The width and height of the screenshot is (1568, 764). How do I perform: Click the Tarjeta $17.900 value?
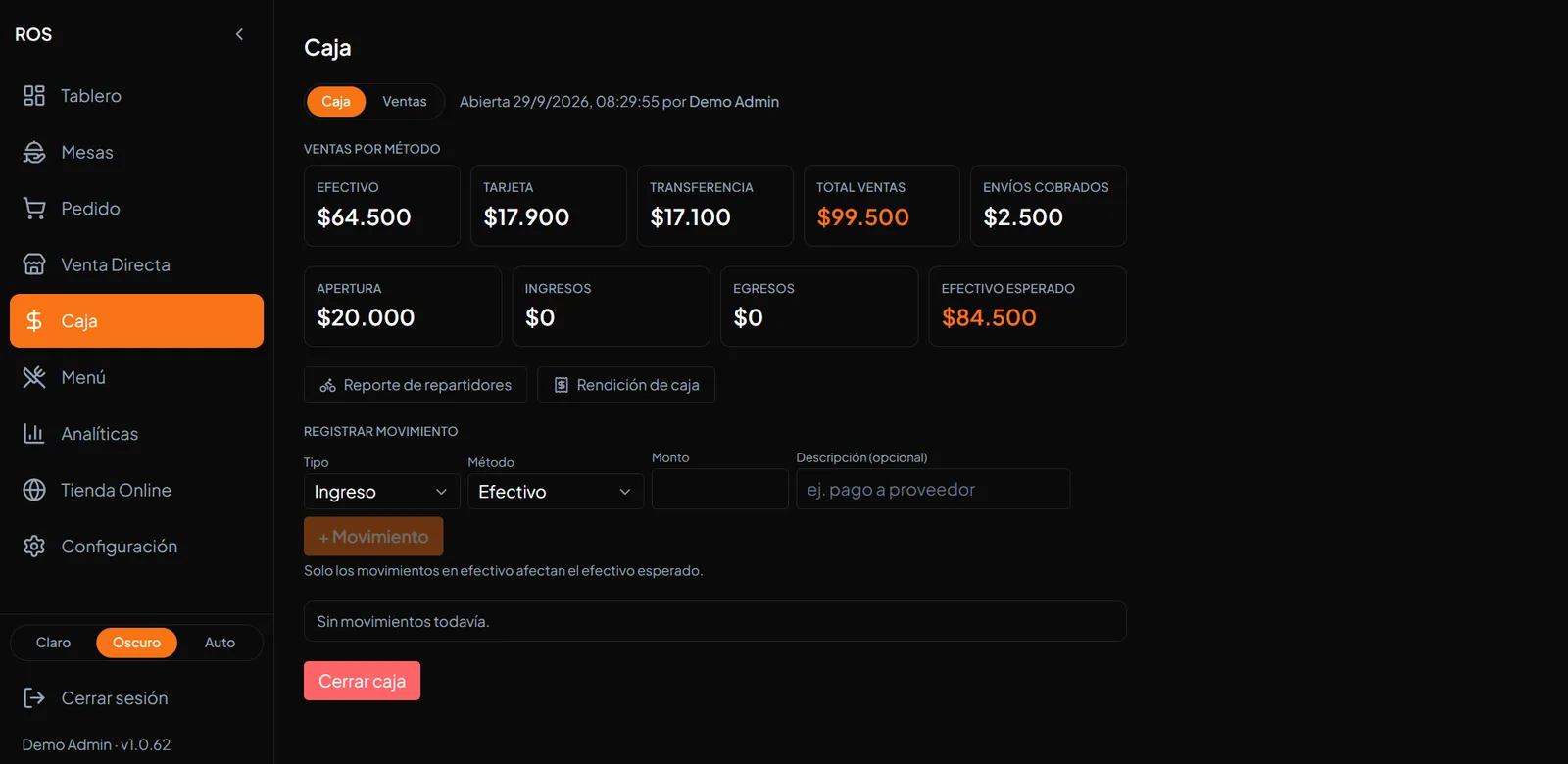(x=526, y=217)
